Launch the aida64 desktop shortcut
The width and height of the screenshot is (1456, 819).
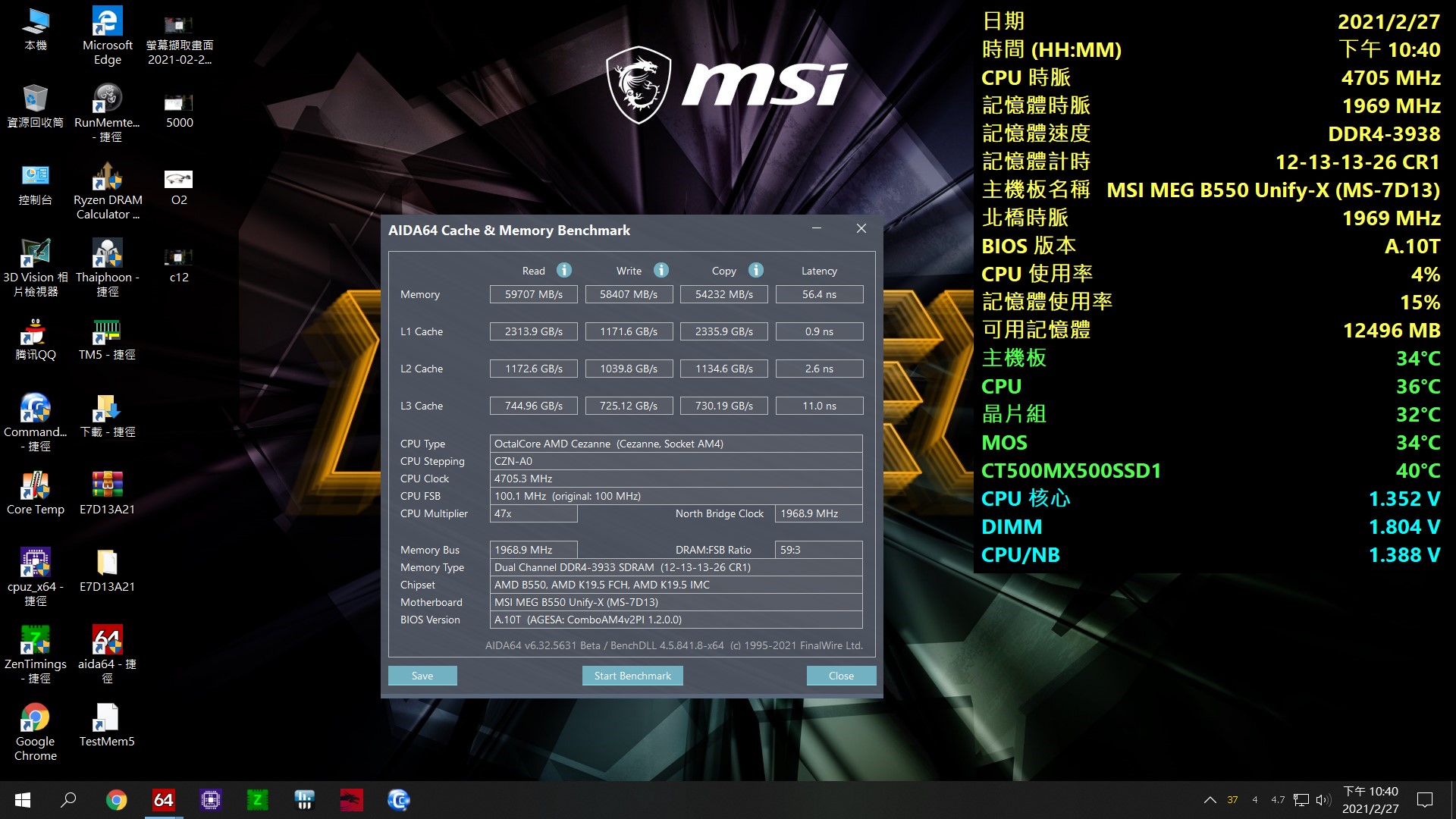tap(107, 655)
